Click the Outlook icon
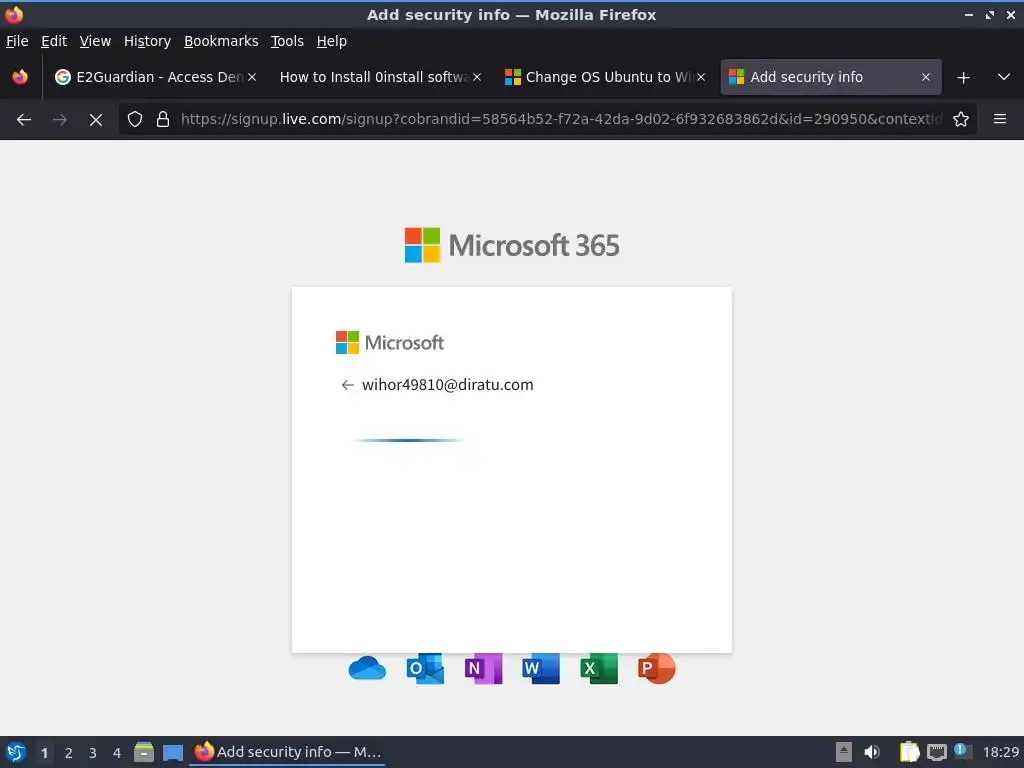The height and width of the screenshot is (768, 1024). 425,668
